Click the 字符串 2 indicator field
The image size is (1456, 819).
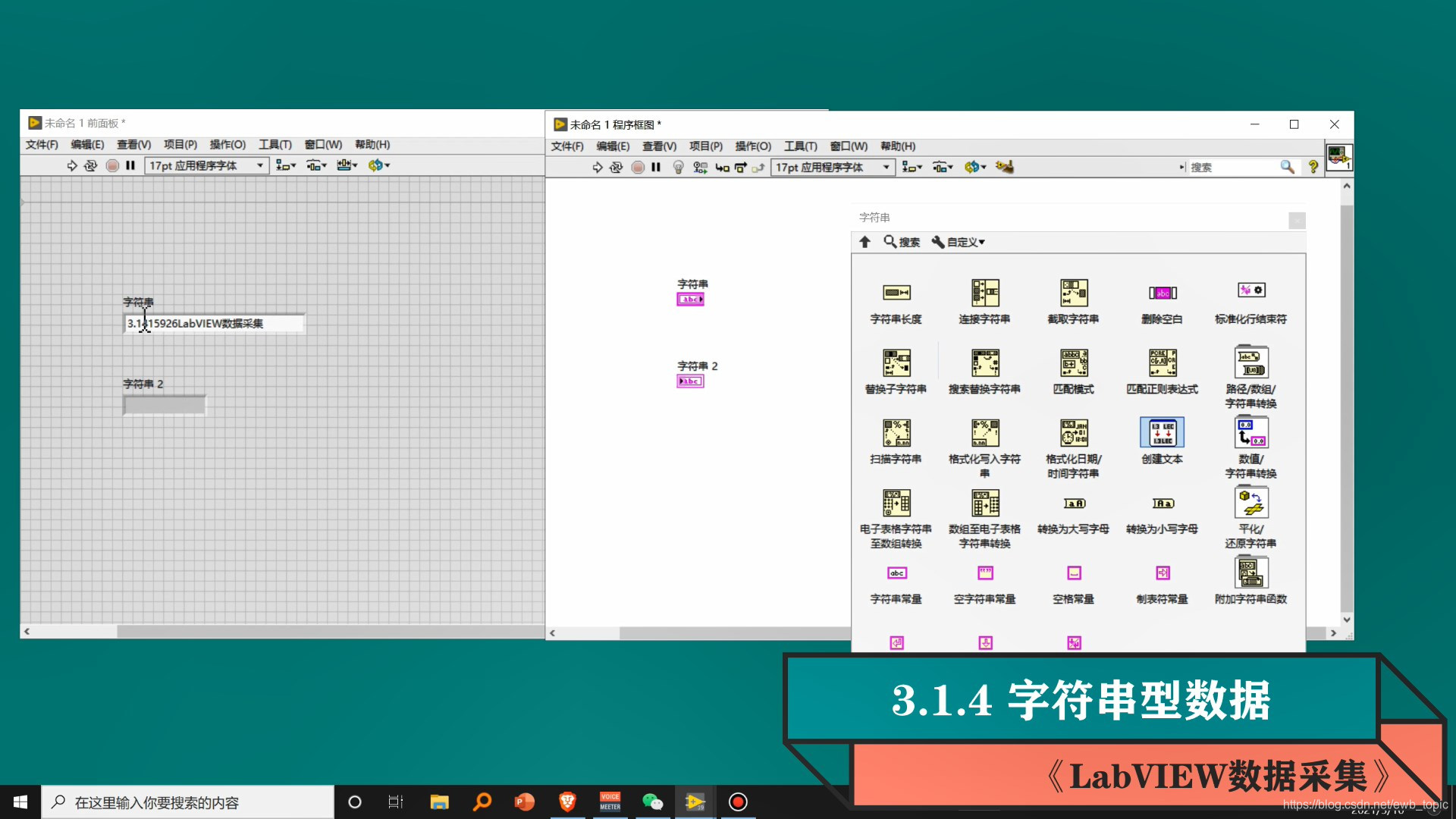[165, 406]
